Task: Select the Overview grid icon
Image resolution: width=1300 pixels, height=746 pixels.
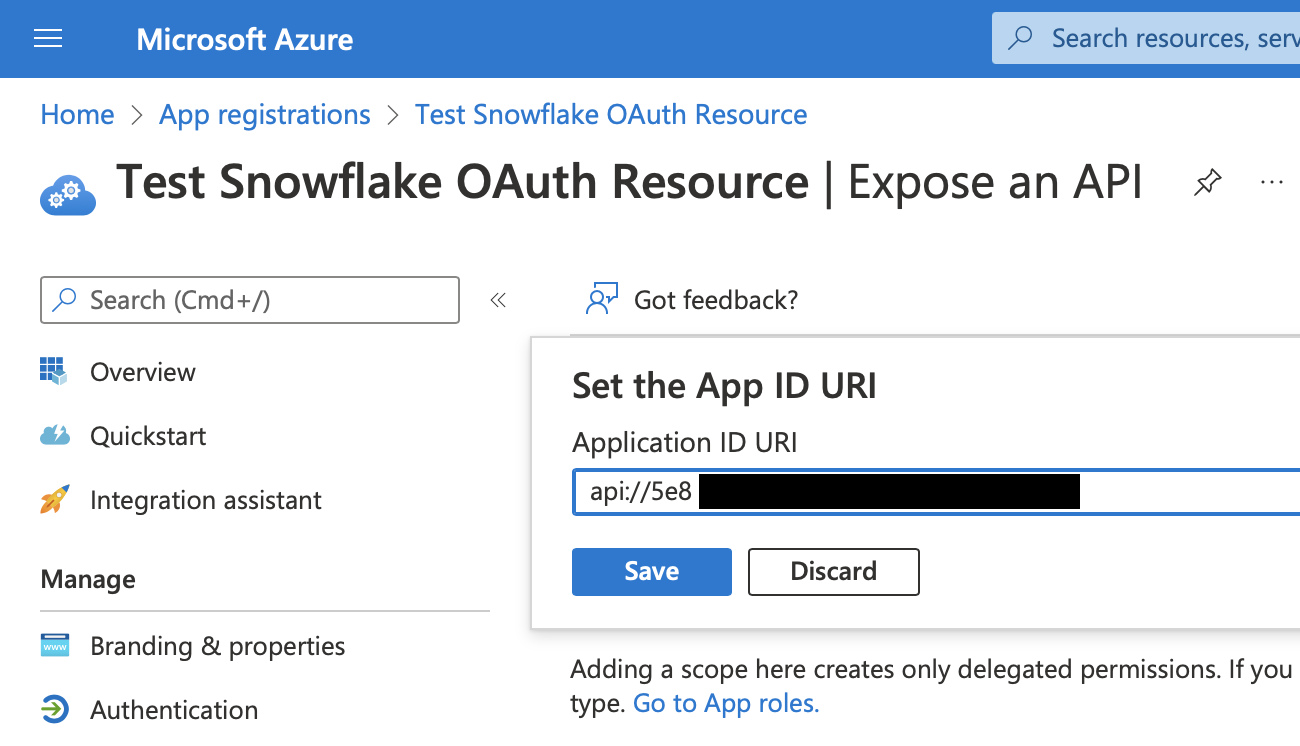Action: click(53, 371)
